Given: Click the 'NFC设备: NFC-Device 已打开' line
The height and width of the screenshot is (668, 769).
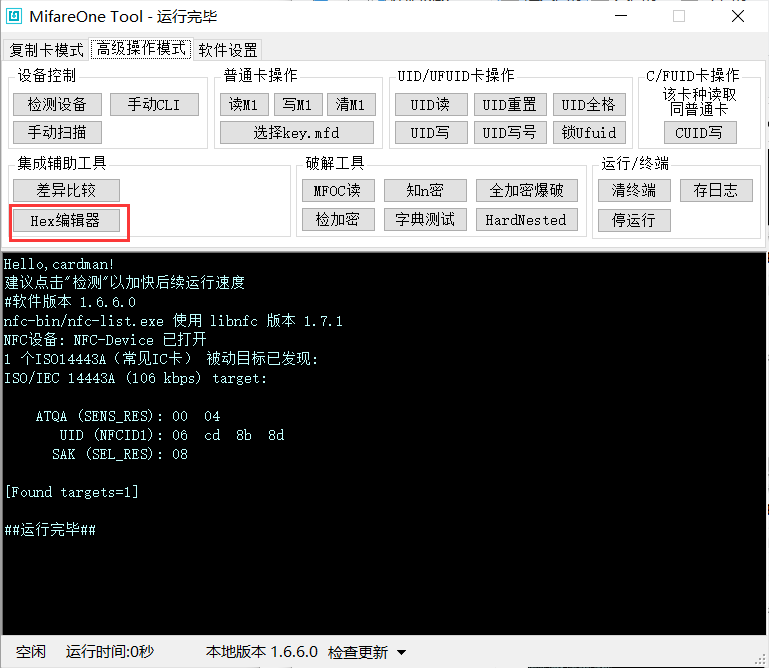Looking at the screenshot, I should coord(105,339).
